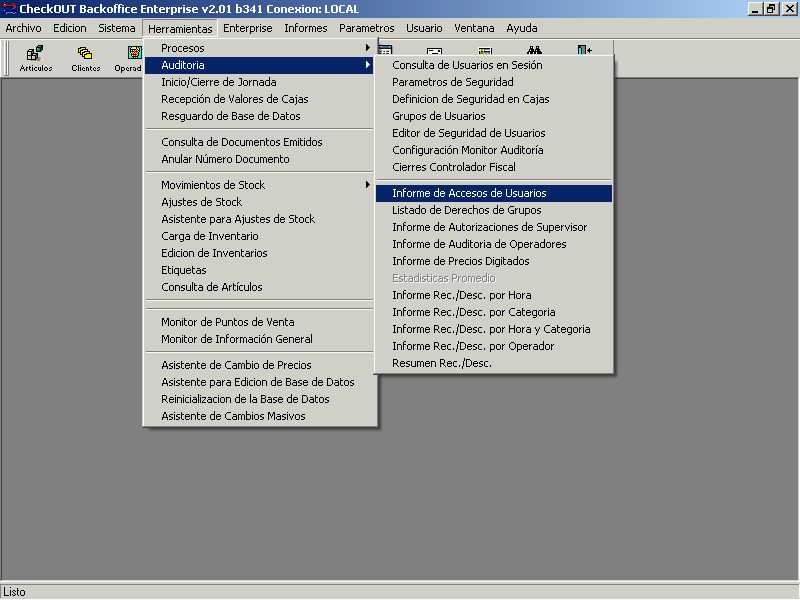
Task: Open Edicion de Inventarios
Action: 260,253
